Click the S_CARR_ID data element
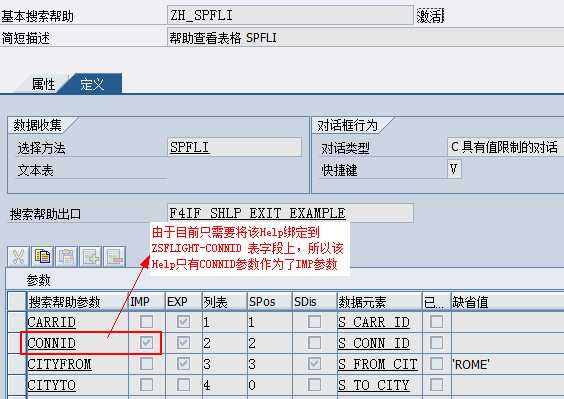The image size is (564, 399). tap(379, 322)
